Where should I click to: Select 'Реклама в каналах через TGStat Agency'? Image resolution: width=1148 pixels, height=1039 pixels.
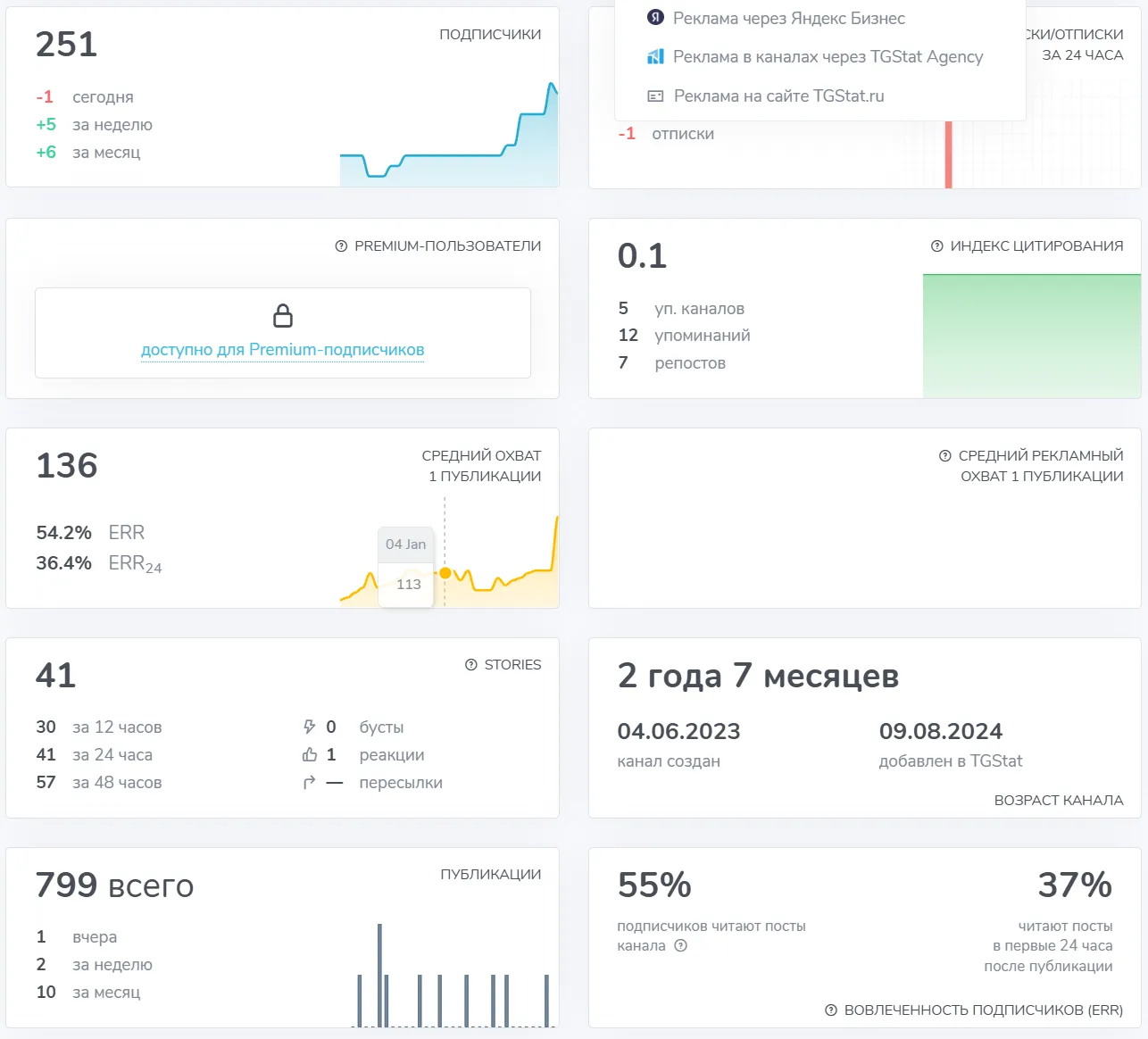814,56
